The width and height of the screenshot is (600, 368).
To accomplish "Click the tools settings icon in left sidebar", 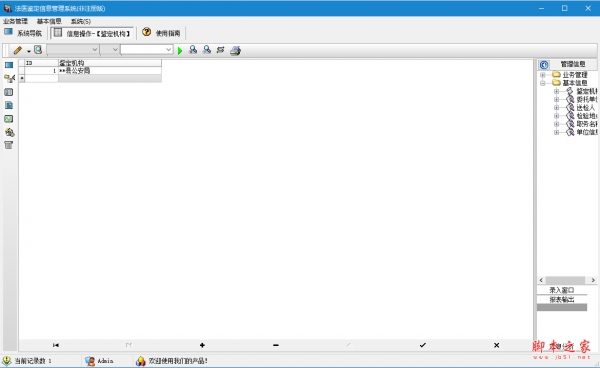I will [9, 132].
